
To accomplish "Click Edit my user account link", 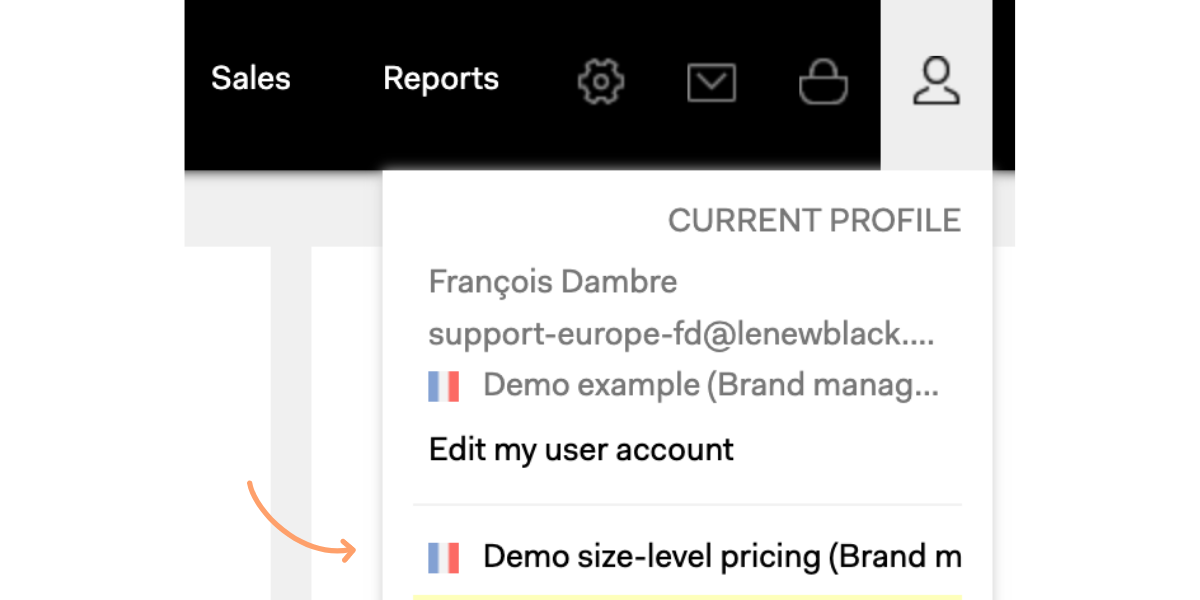I will click(x=581, y=449).
